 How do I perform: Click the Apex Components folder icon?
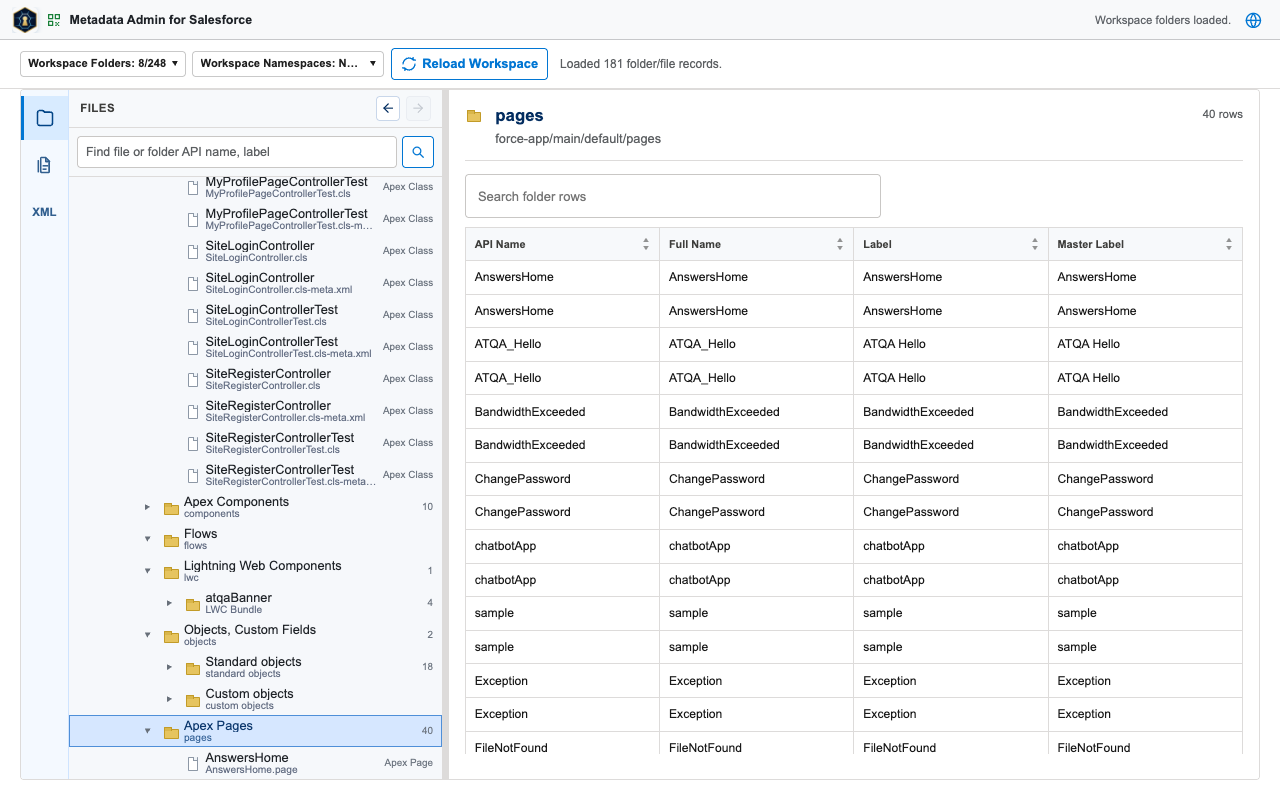[x=171, y=508]
